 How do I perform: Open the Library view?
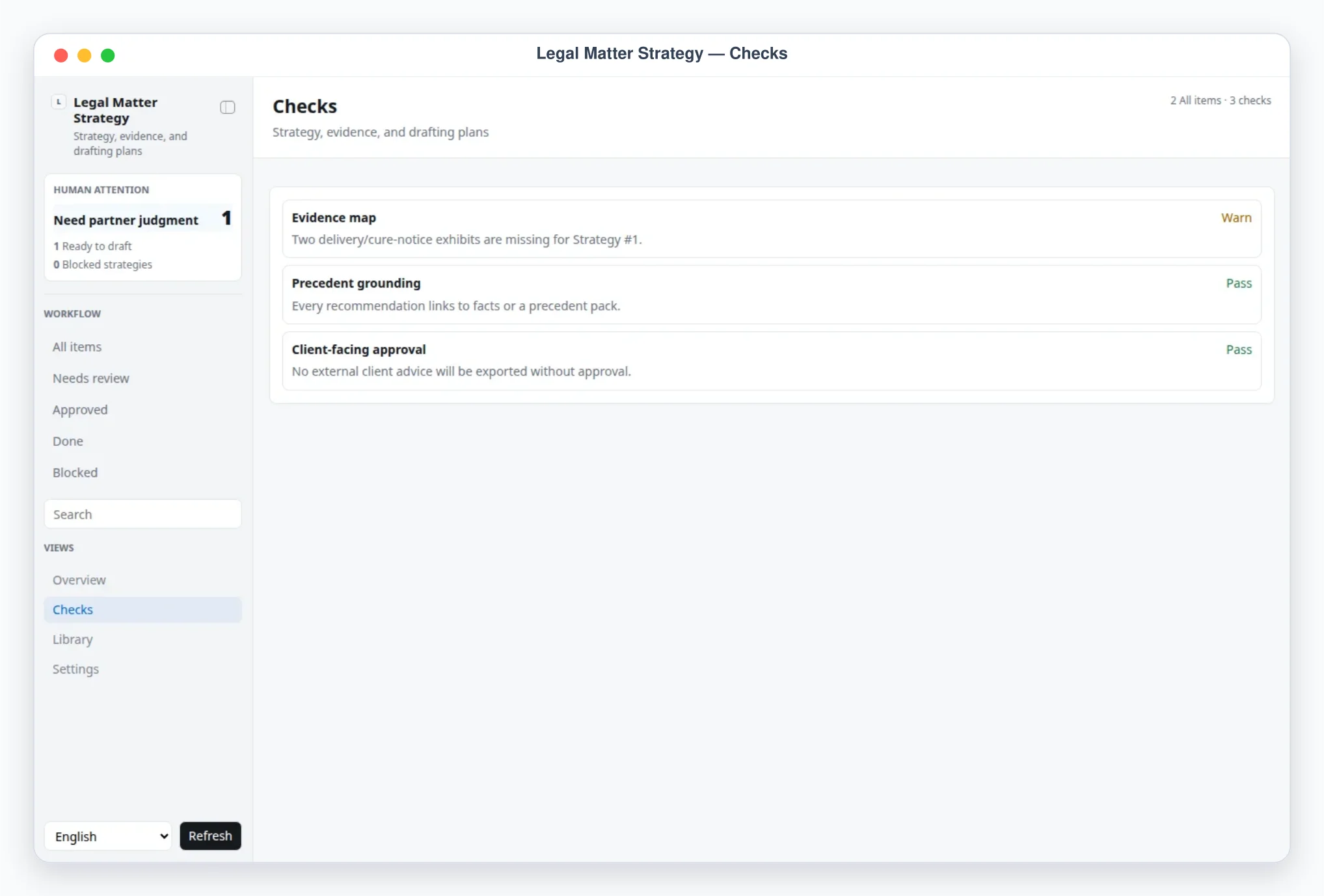pyautogui.click(x=142, y=640)
